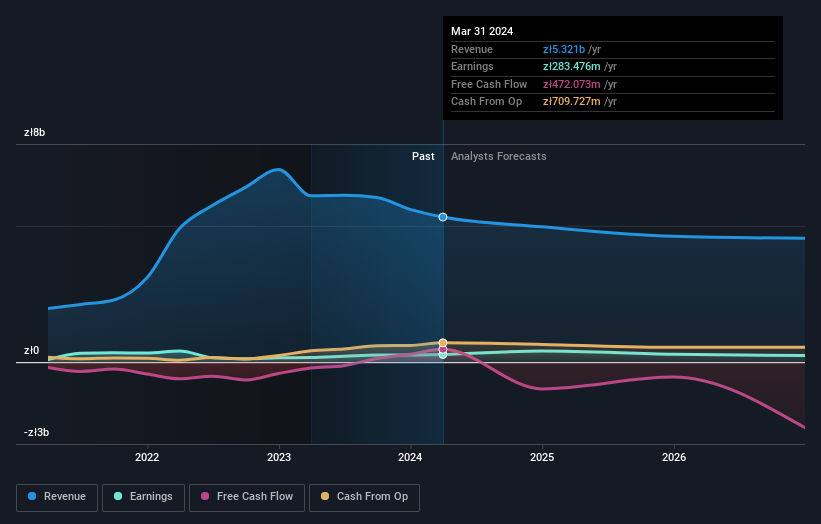
Task: Click the 'Revenue' row label in tooltip
Action: coord(472,49)
